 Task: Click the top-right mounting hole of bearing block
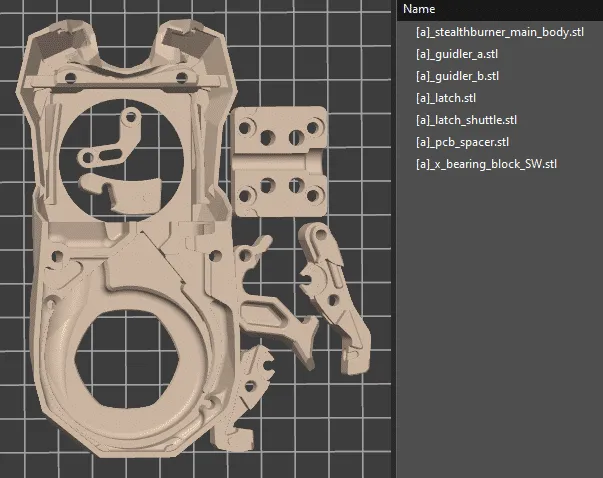[313, 128]
